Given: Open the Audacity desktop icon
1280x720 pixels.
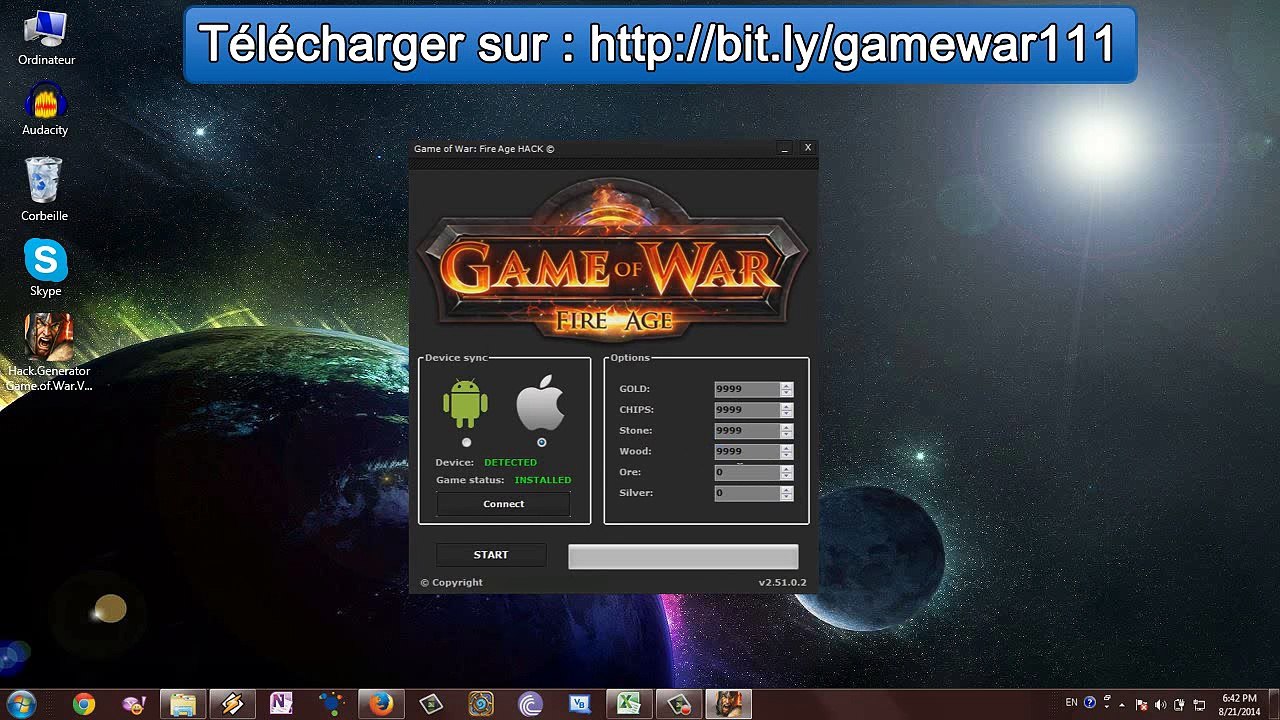Looking at the screenshot, I should [x=45, y=109].
